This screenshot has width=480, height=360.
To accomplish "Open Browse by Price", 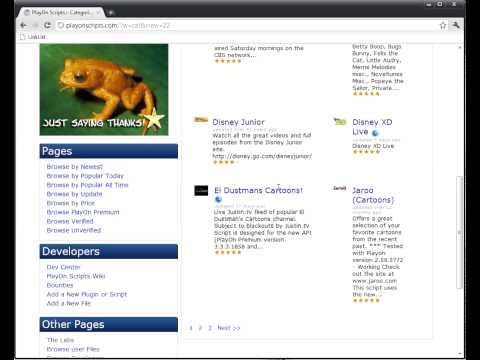I will point(71,203).
